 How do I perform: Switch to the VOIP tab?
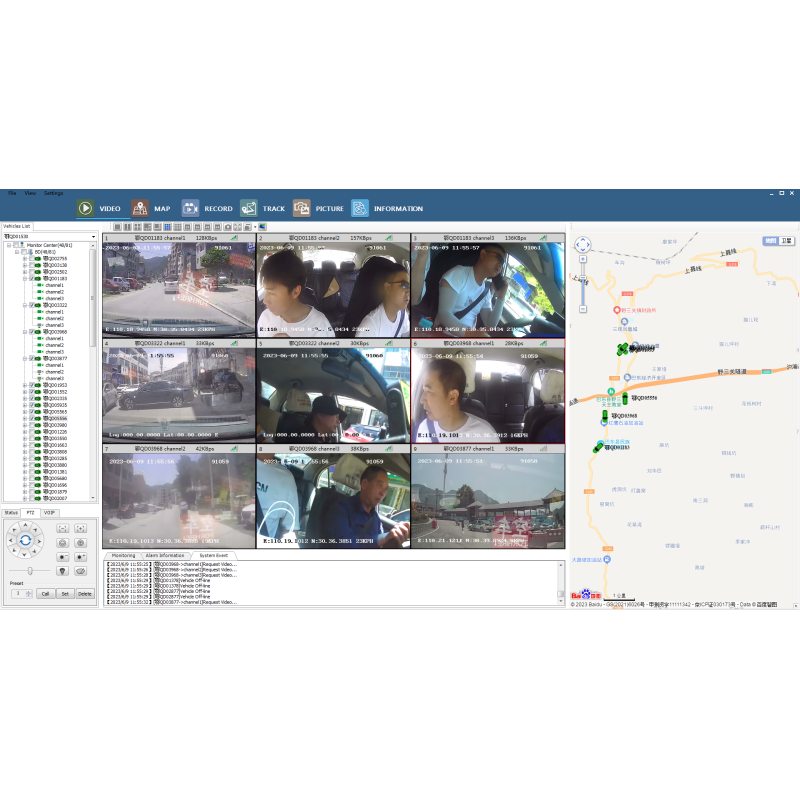49,513
